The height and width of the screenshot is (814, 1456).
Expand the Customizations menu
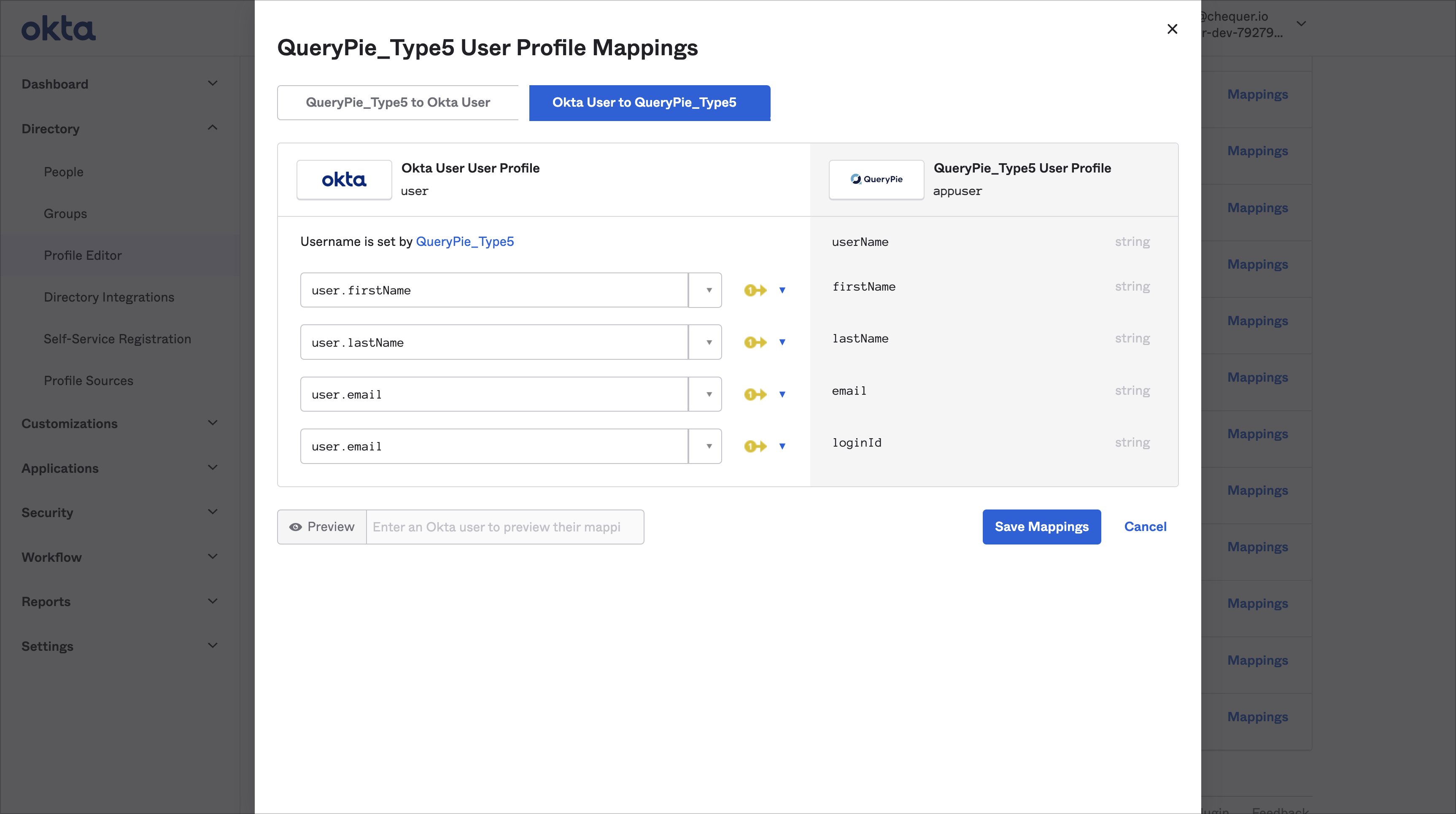(120, 423)
